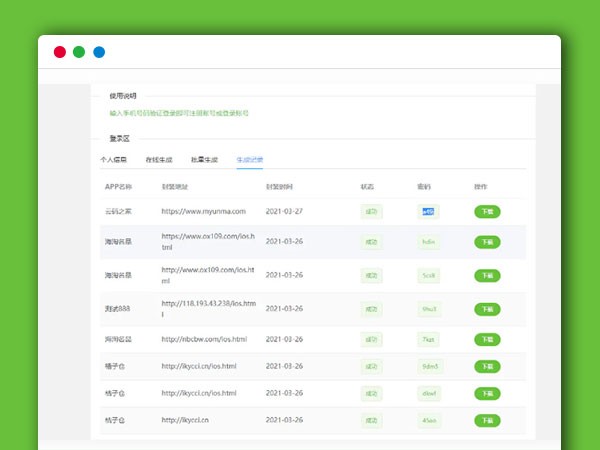The image size is (600, 450).
Task: Click the 测试888 app name cell
Action: (x=119, y=308)
